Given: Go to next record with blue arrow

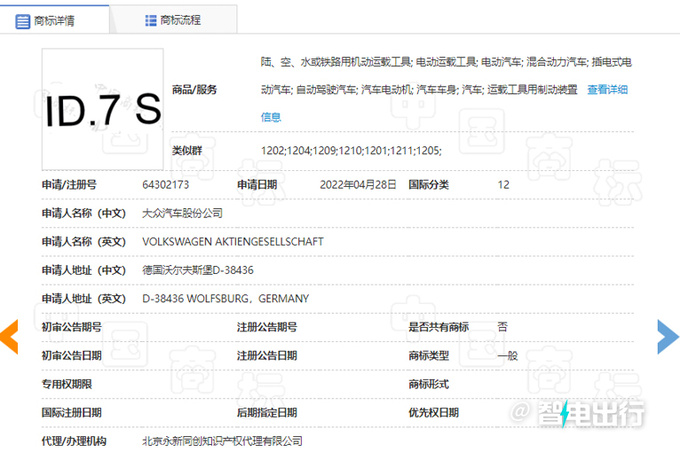Looking at the screenshot, I should coord(668,337).
